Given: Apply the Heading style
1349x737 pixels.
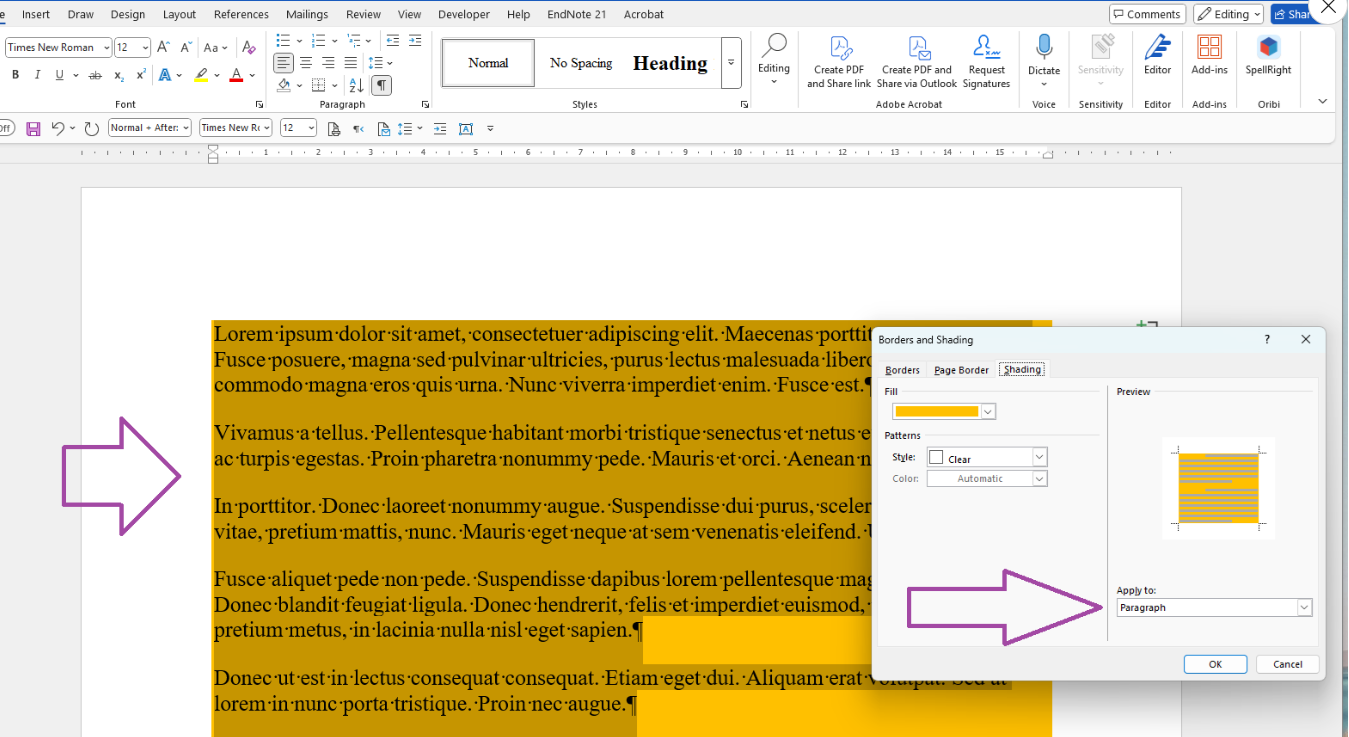Looking at the screenshot, I should tap(670, 63).
